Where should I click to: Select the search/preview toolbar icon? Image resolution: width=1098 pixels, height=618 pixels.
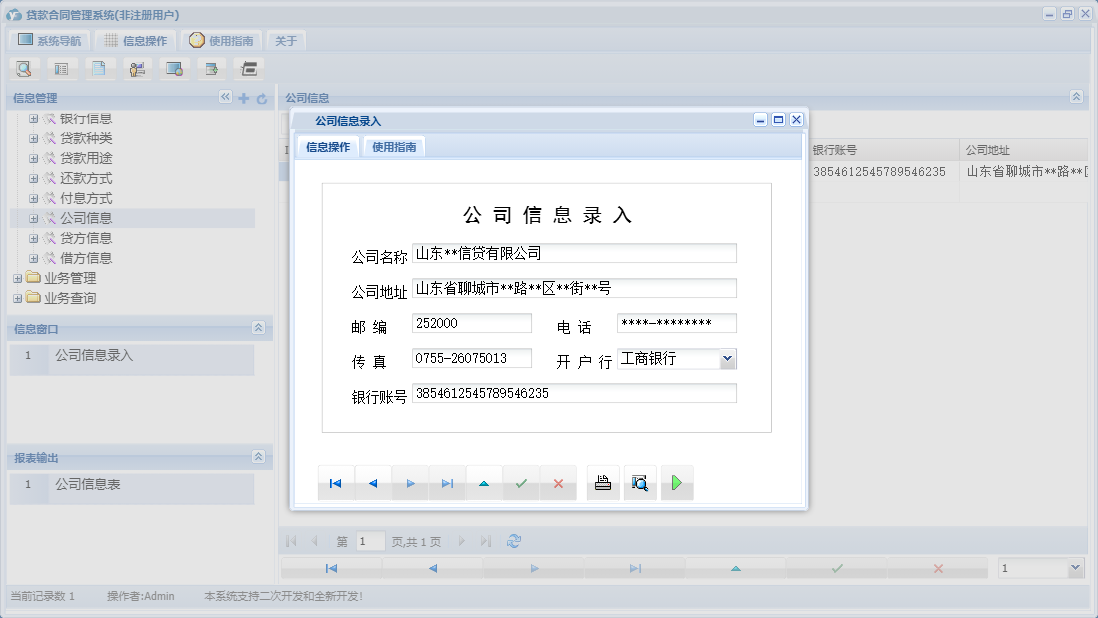click(24, 68)
